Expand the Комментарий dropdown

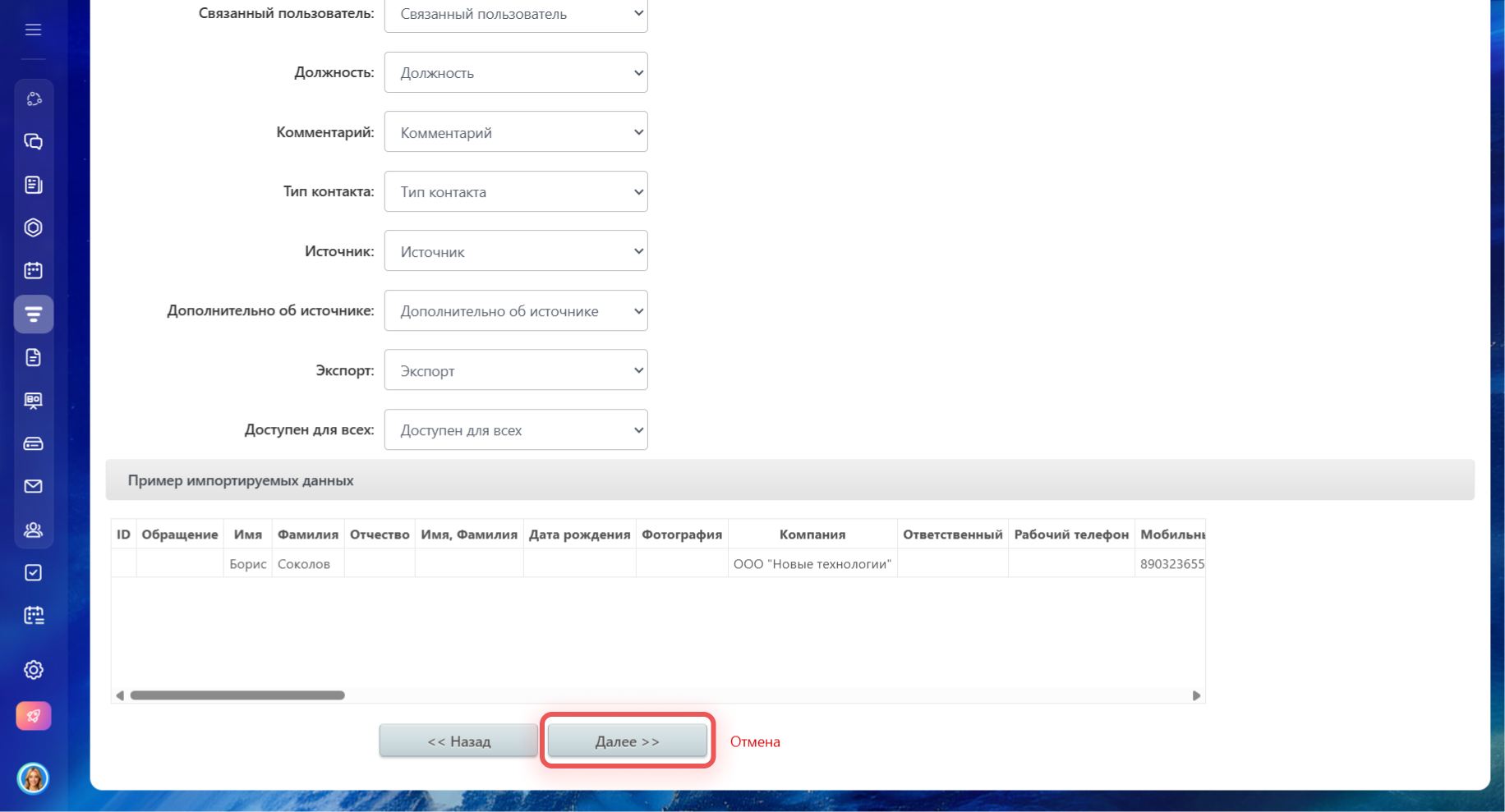tap(515, 132)
